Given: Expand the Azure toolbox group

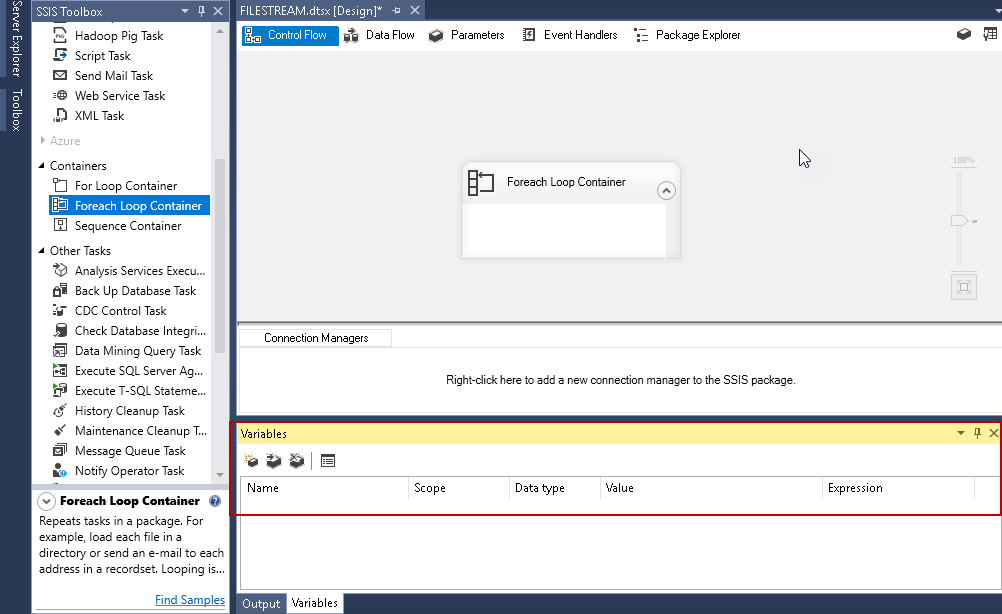Looking at the screenshot, I should 42,141.
